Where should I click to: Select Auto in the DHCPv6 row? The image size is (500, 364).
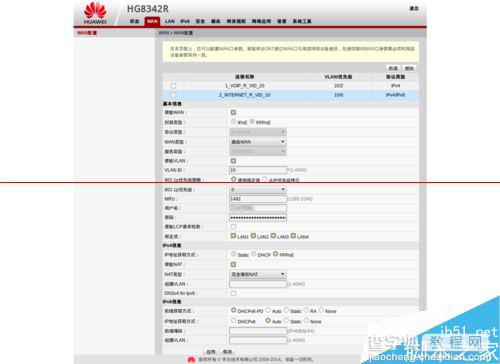[x=268, y=321]
